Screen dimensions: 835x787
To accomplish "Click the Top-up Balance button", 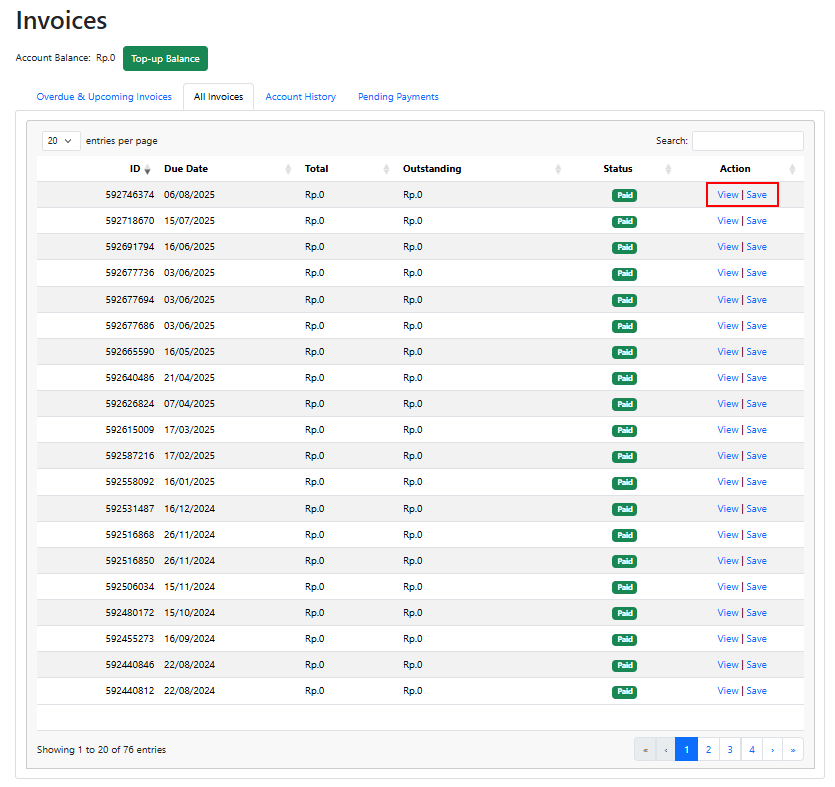I will click(165, 59).
